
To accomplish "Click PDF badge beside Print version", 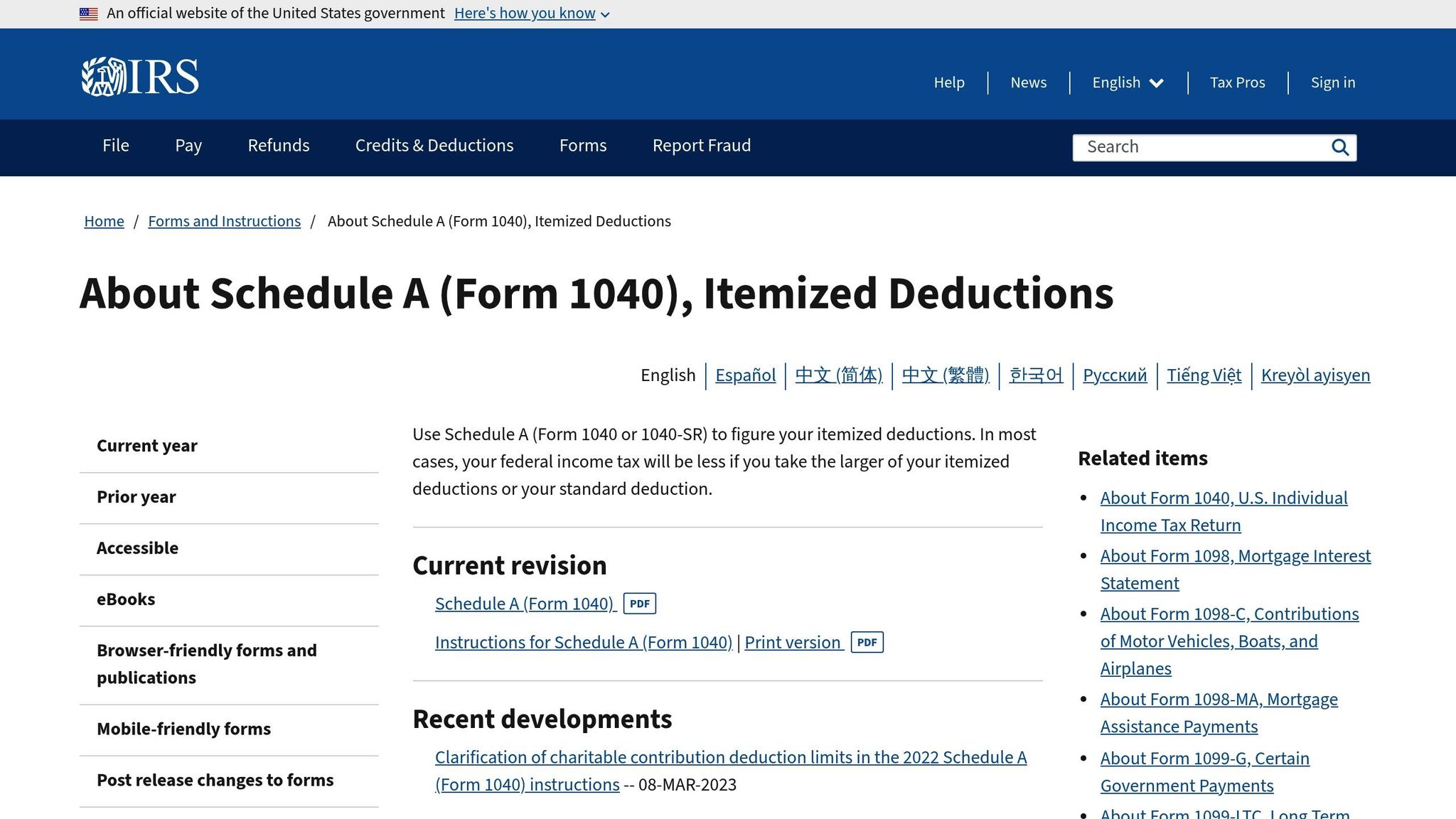I will (867, 643).
